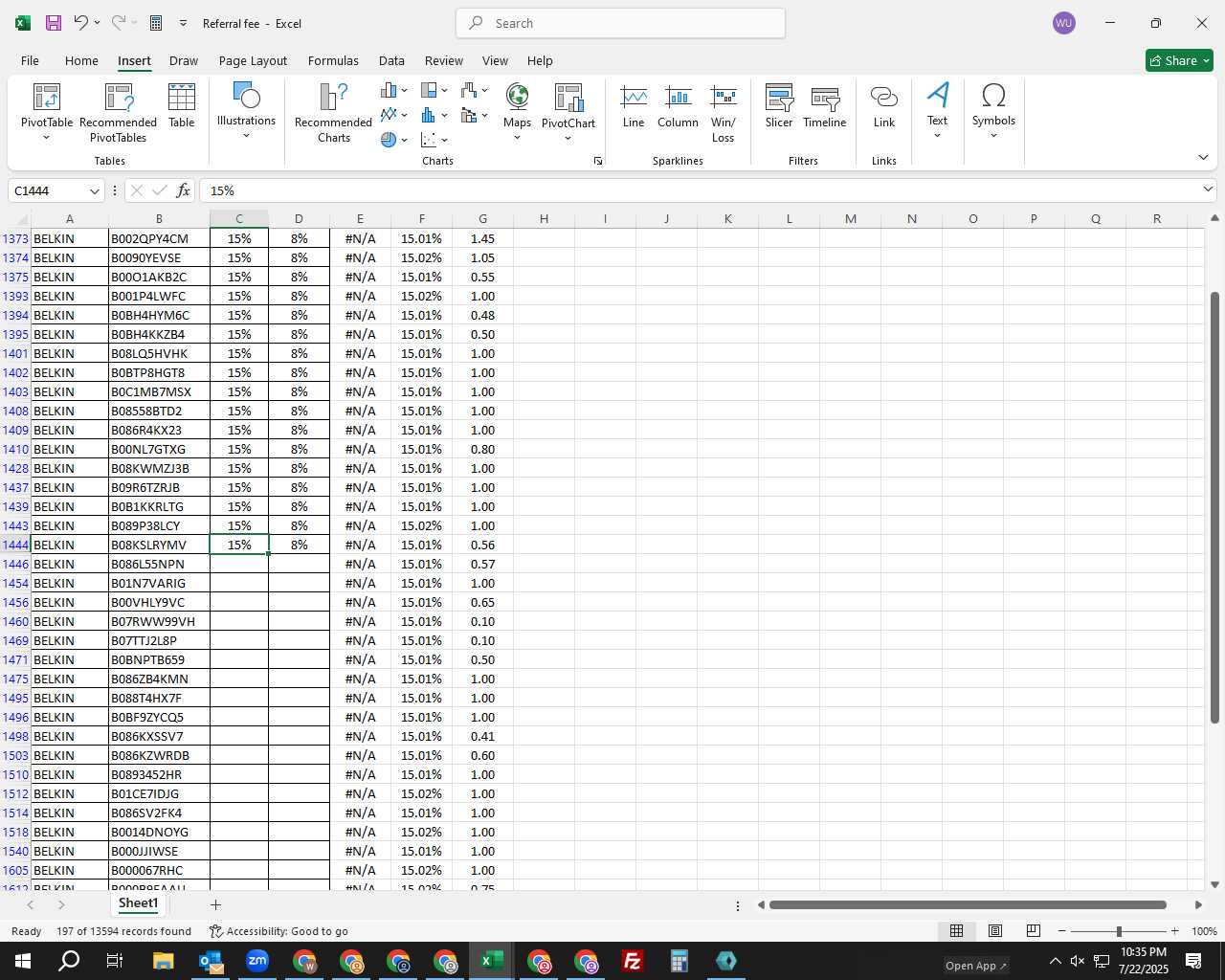Open the WU account profile
This screenshot has height=980, width=1225.
1063,23
